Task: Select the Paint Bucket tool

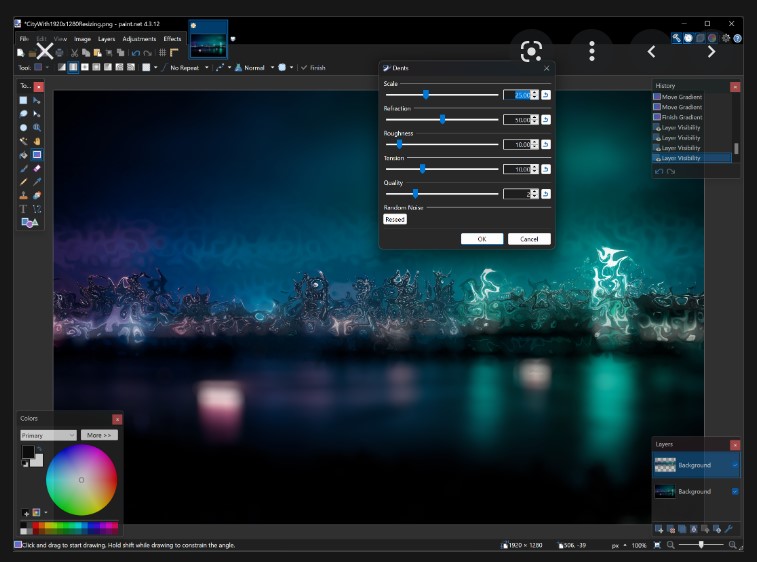Action: (24, 155)
